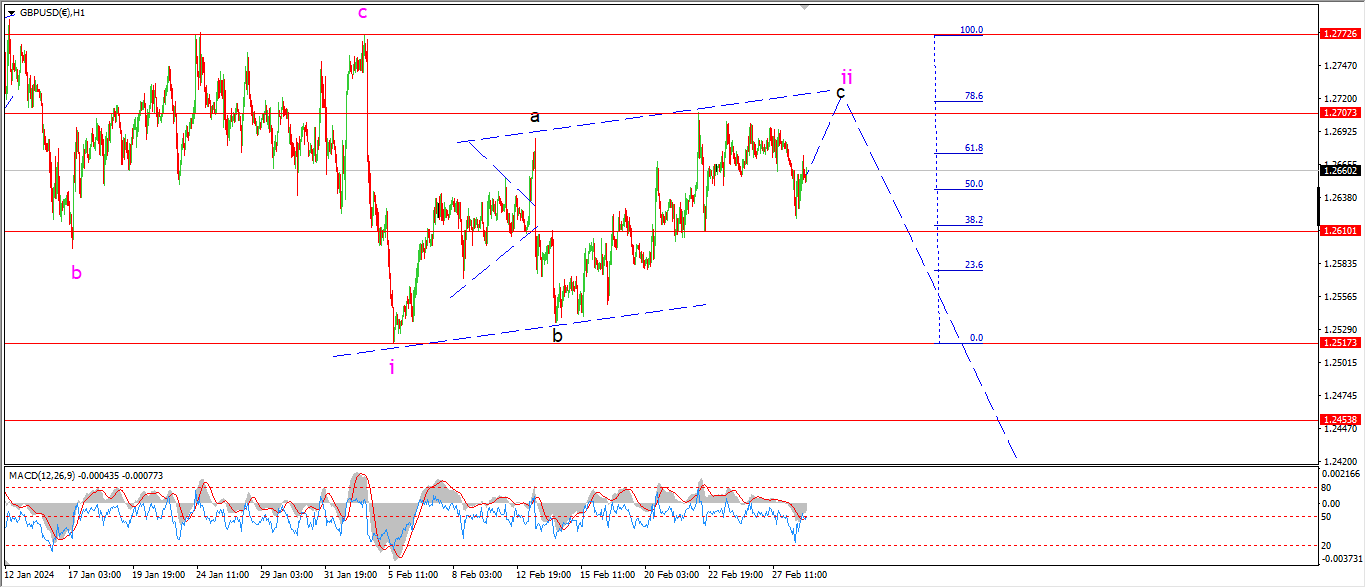
Task: Select the 1.26101 red price label
Action: (1340, 231)
